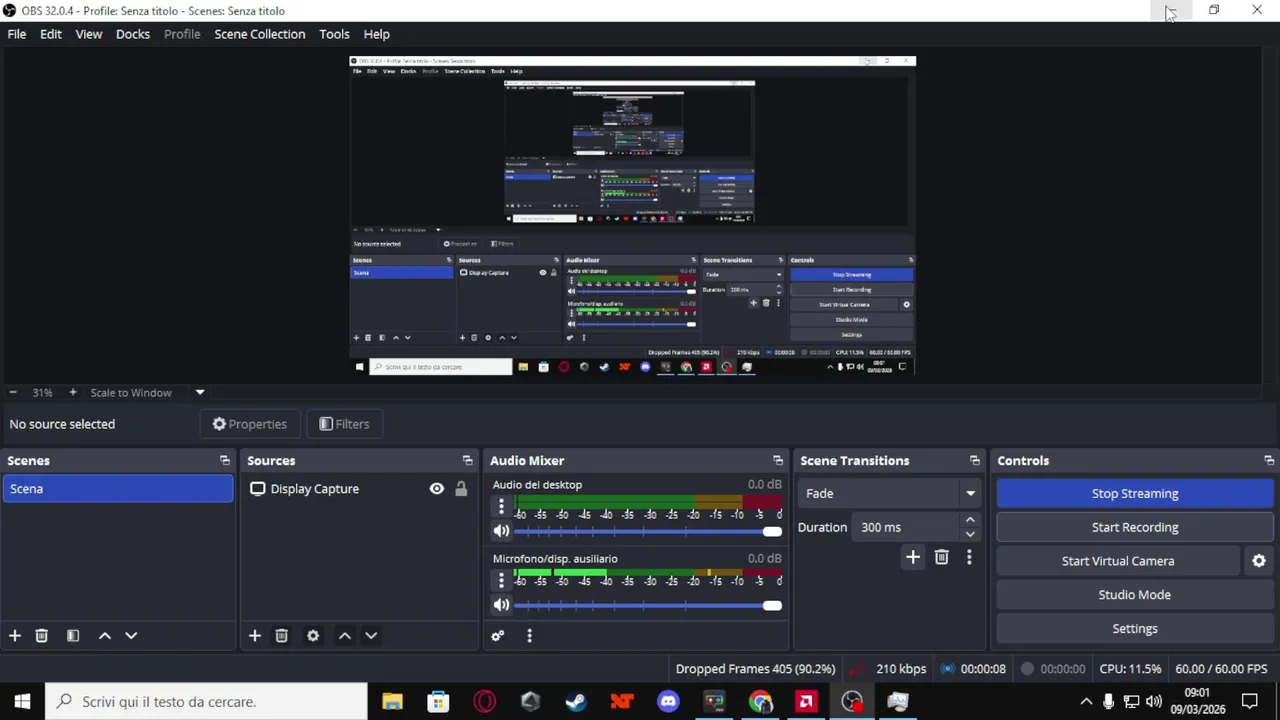
Task: Mute Microfono/disp. ausiliario speaker icon
Action: [x=501, y=605]
